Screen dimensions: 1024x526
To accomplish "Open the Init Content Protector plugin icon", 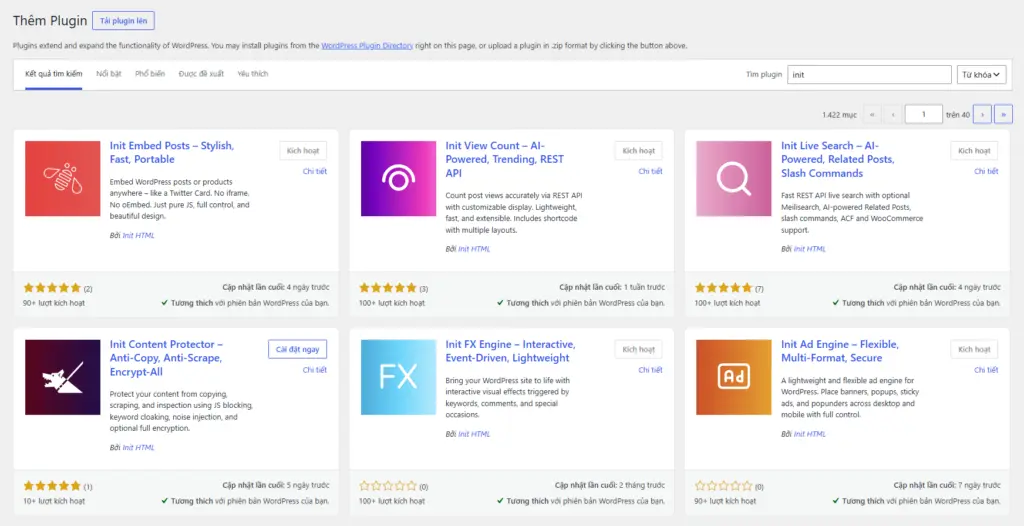I will (x=63, y=377).
